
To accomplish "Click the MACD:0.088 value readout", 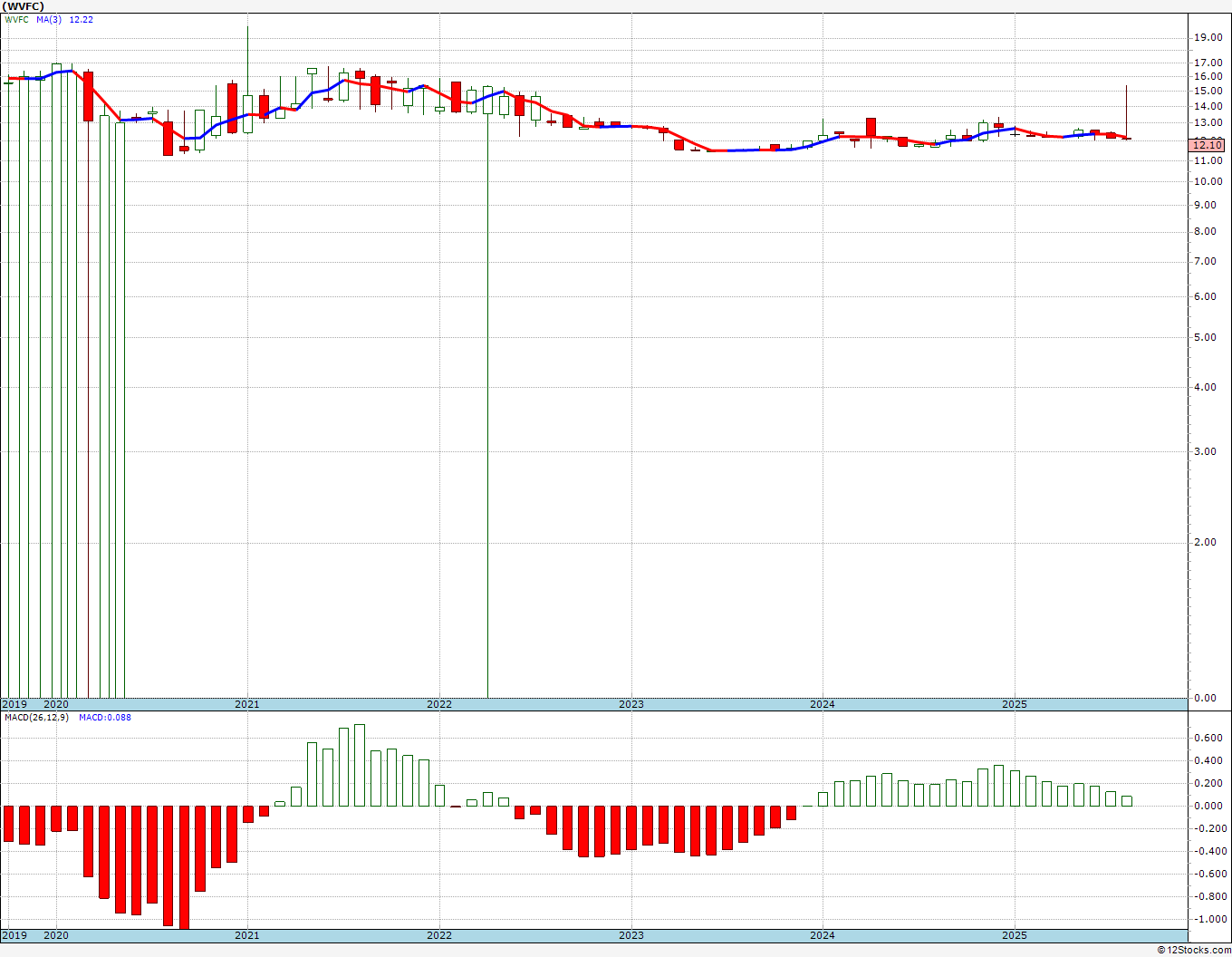I will pyautogui.click(x=104, y=718).
